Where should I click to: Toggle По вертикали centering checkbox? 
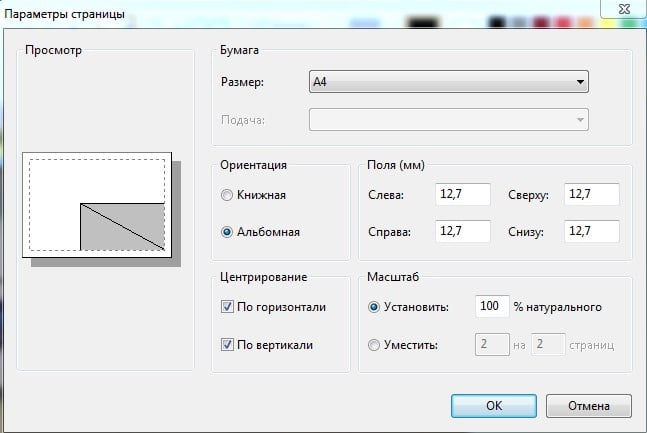click(x=227, y=344)
